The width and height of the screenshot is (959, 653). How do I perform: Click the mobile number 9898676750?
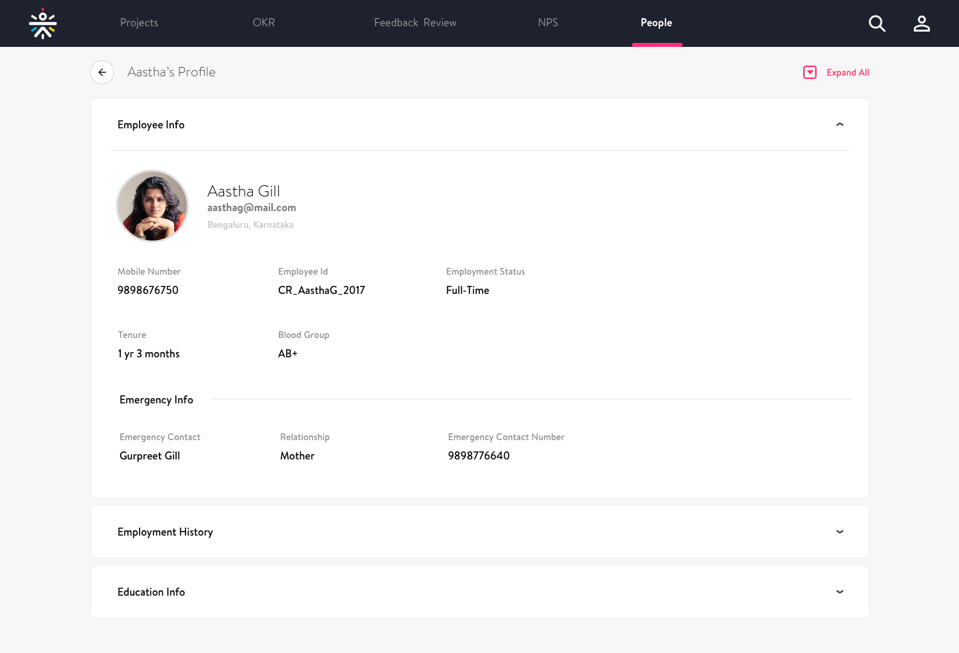pyautogui.click(x=148, y=291)
